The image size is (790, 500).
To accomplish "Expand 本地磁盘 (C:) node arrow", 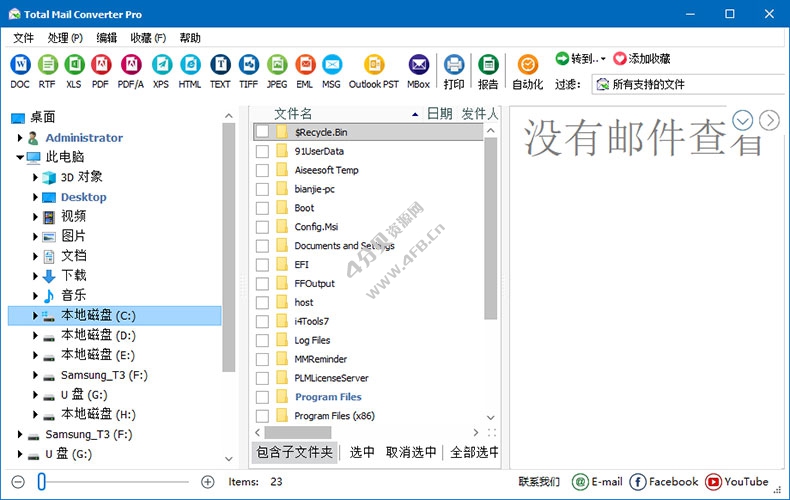I will (35, 316).
